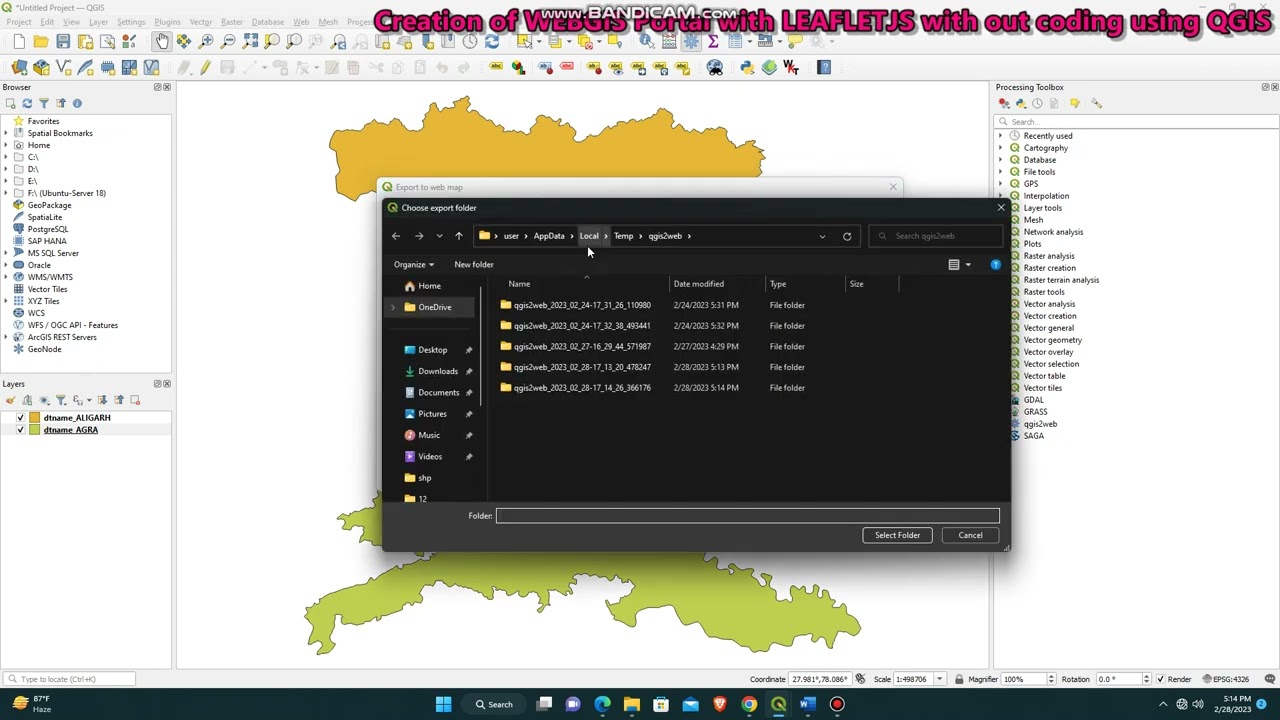
Task: Open the messages log icon in the status bar
Action: (x=1271, y=679)
